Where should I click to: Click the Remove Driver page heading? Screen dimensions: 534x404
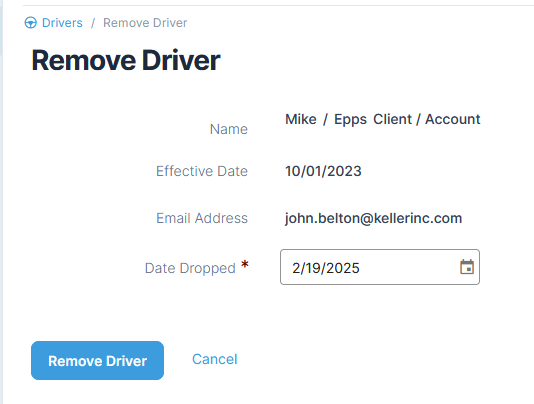(126, 60)
